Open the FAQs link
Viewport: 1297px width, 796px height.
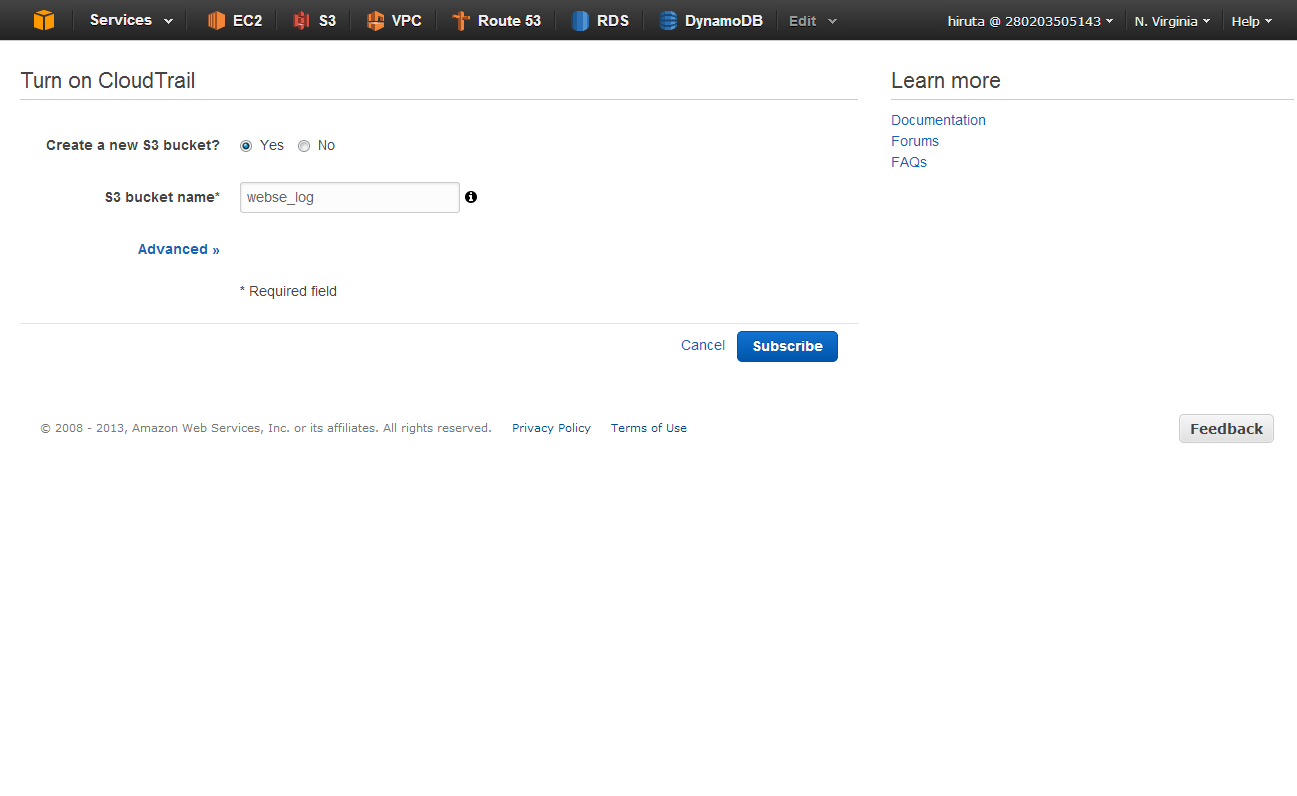[909, 162]
